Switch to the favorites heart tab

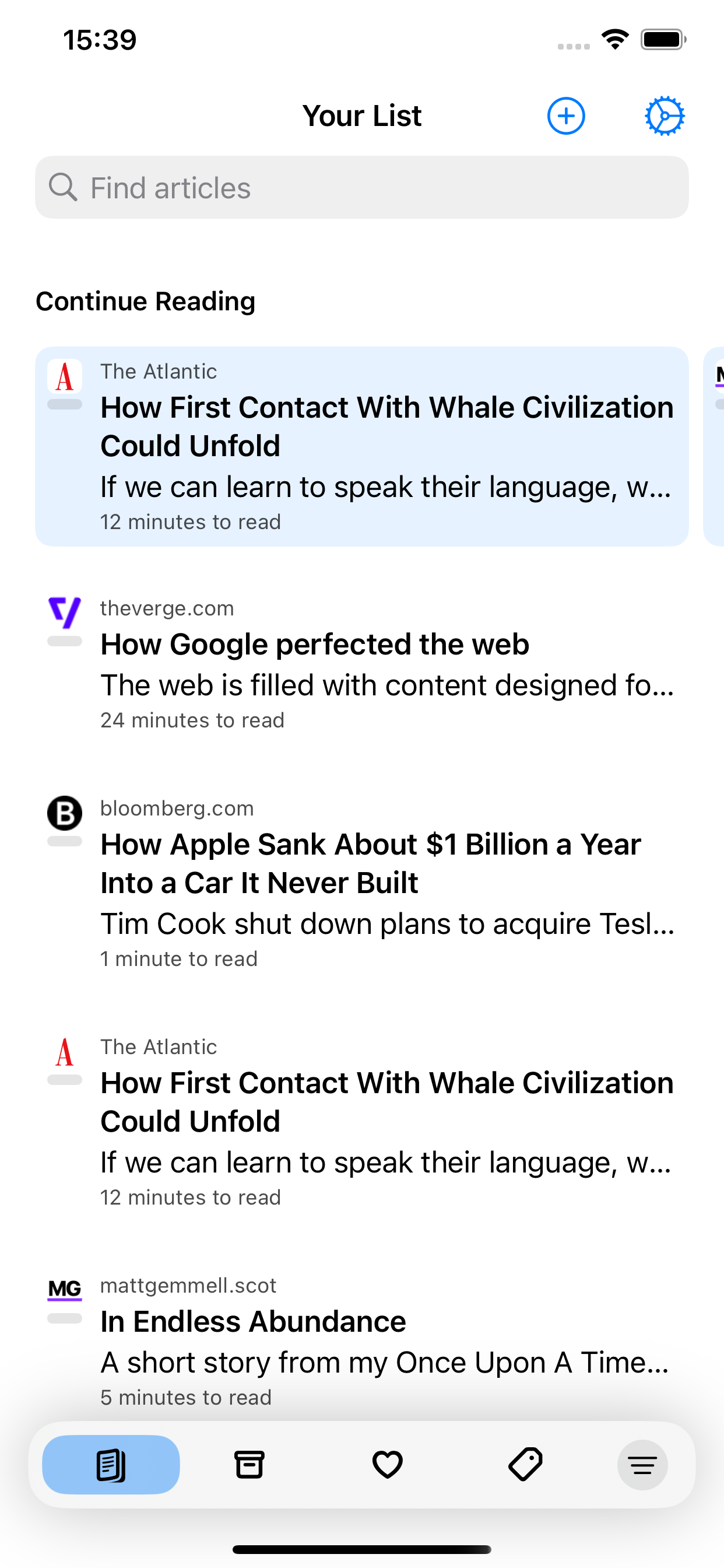pyautogui.click(x=387, y=1465)
